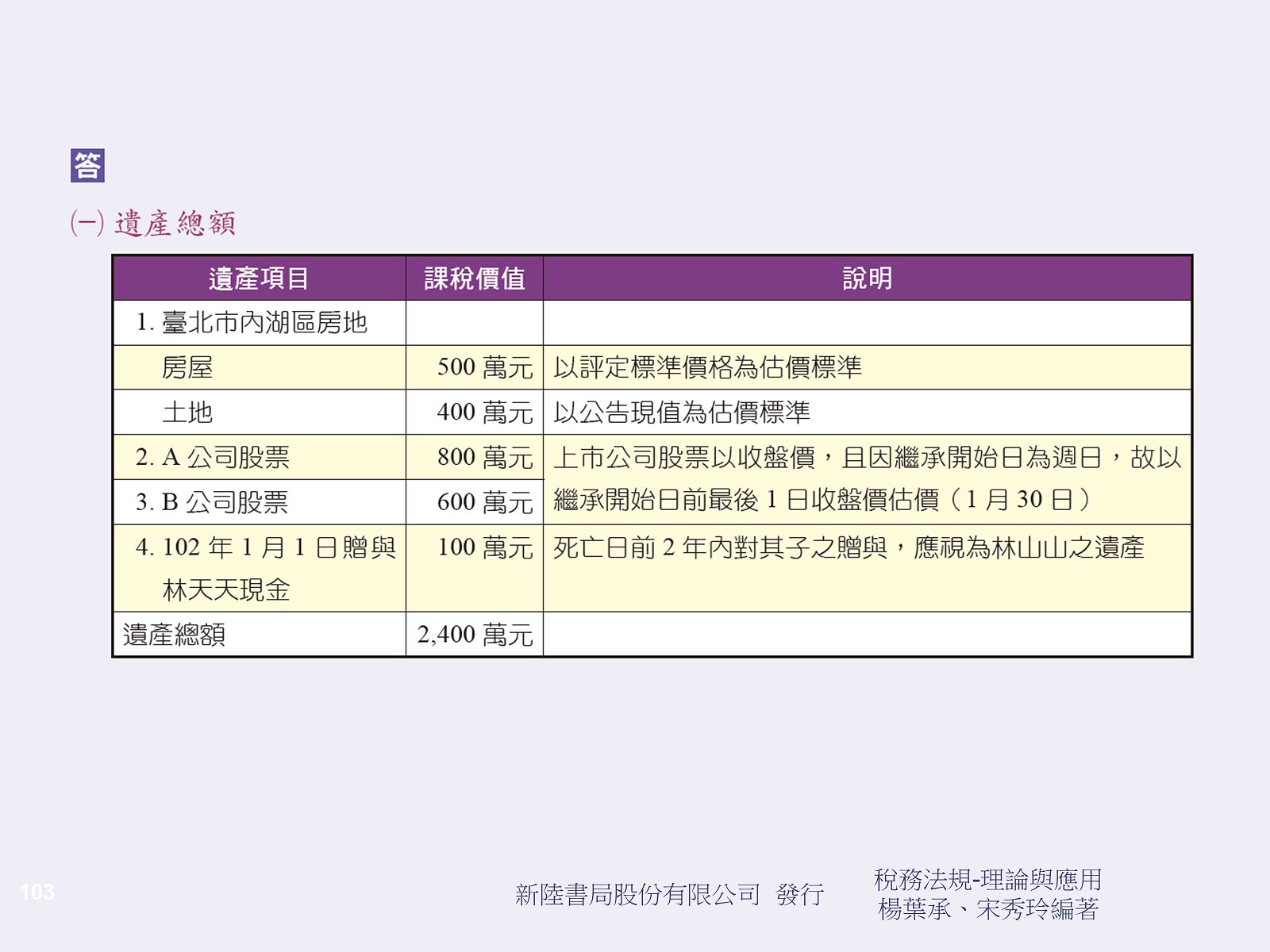Select the line 繼承開始日前最後 1 日收盤價估價

click(x=822, y=500)
